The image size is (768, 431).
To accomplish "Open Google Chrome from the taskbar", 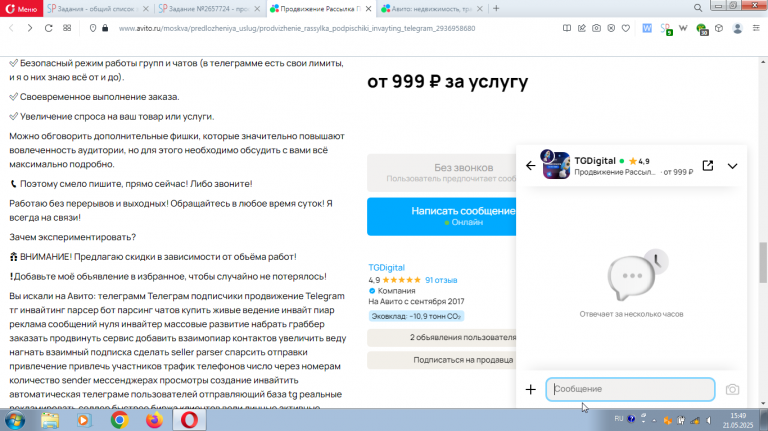I will click(x=119, y=420).
